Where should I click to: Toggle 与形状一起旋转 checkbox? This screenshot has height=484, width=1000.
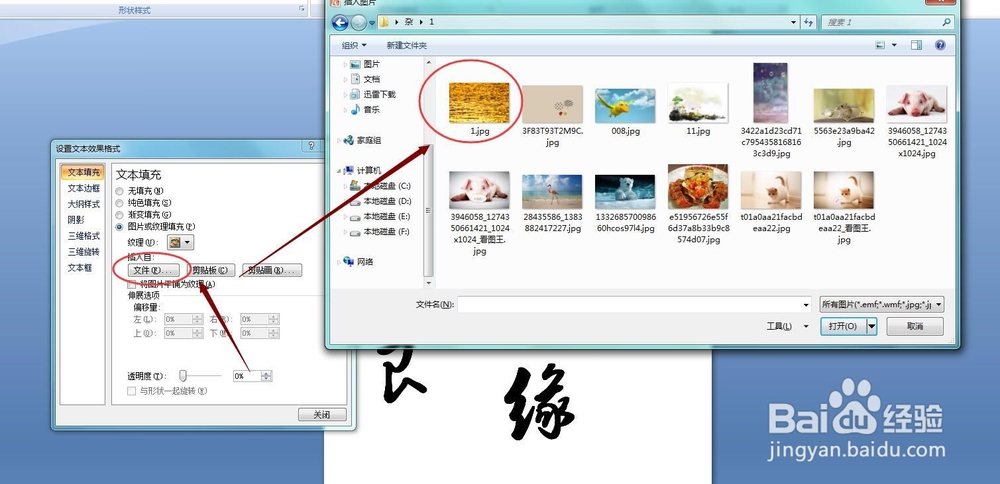click(131, 391)
